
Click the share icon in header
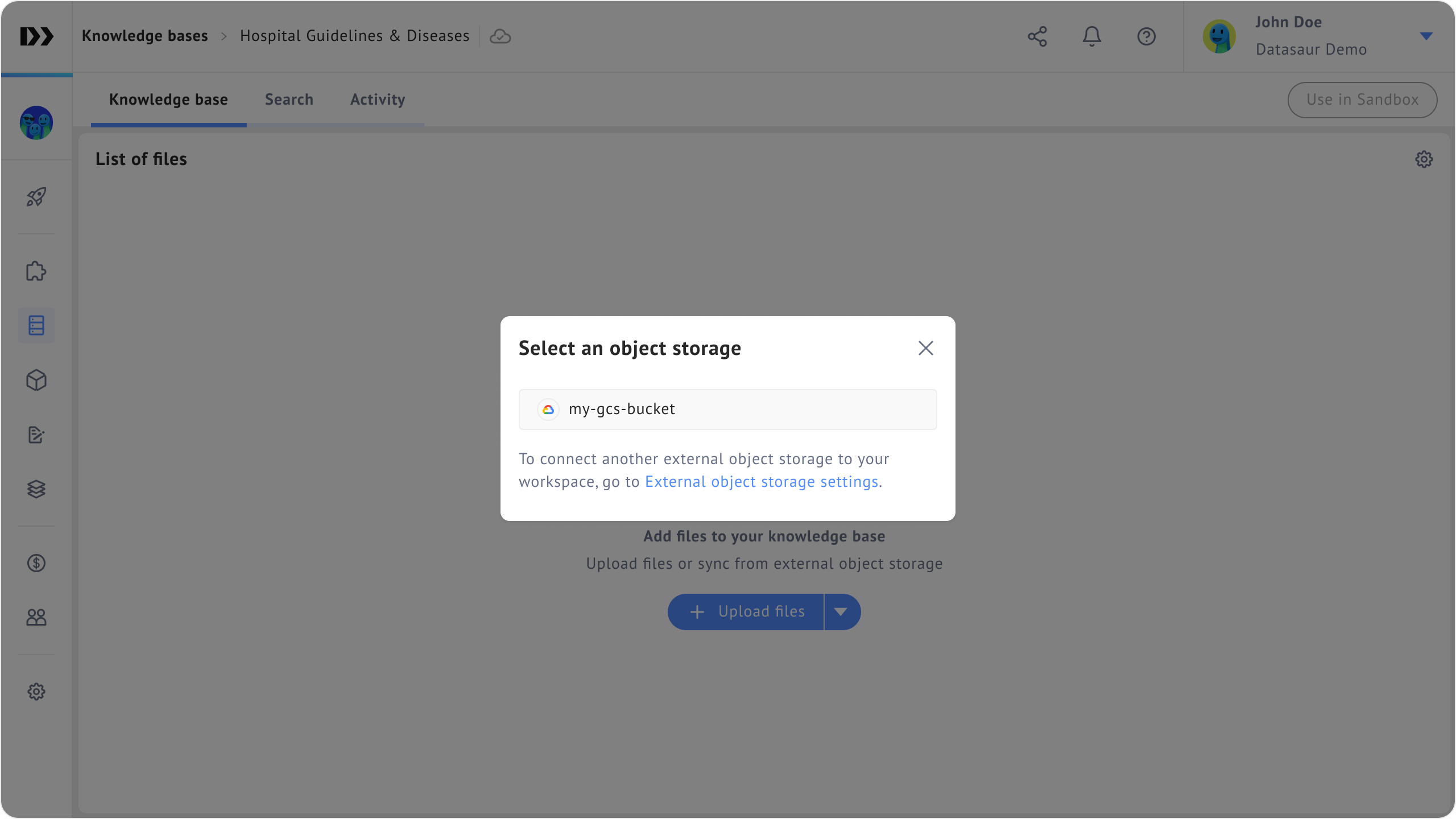pos(1037,36)
